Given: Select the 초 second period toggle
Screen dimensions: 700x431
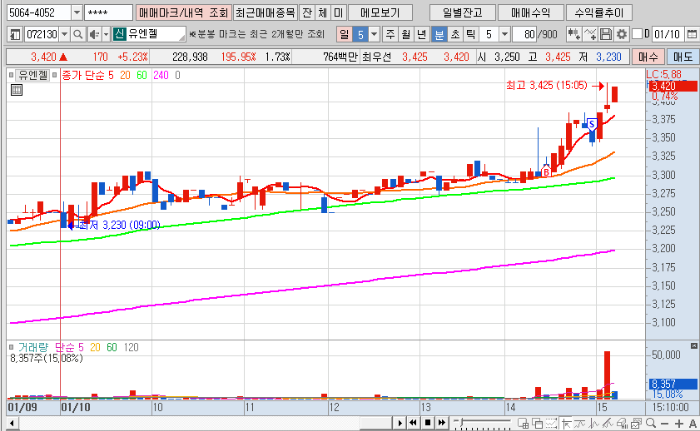Looking at the screenshot, I should tap(455, 34).
